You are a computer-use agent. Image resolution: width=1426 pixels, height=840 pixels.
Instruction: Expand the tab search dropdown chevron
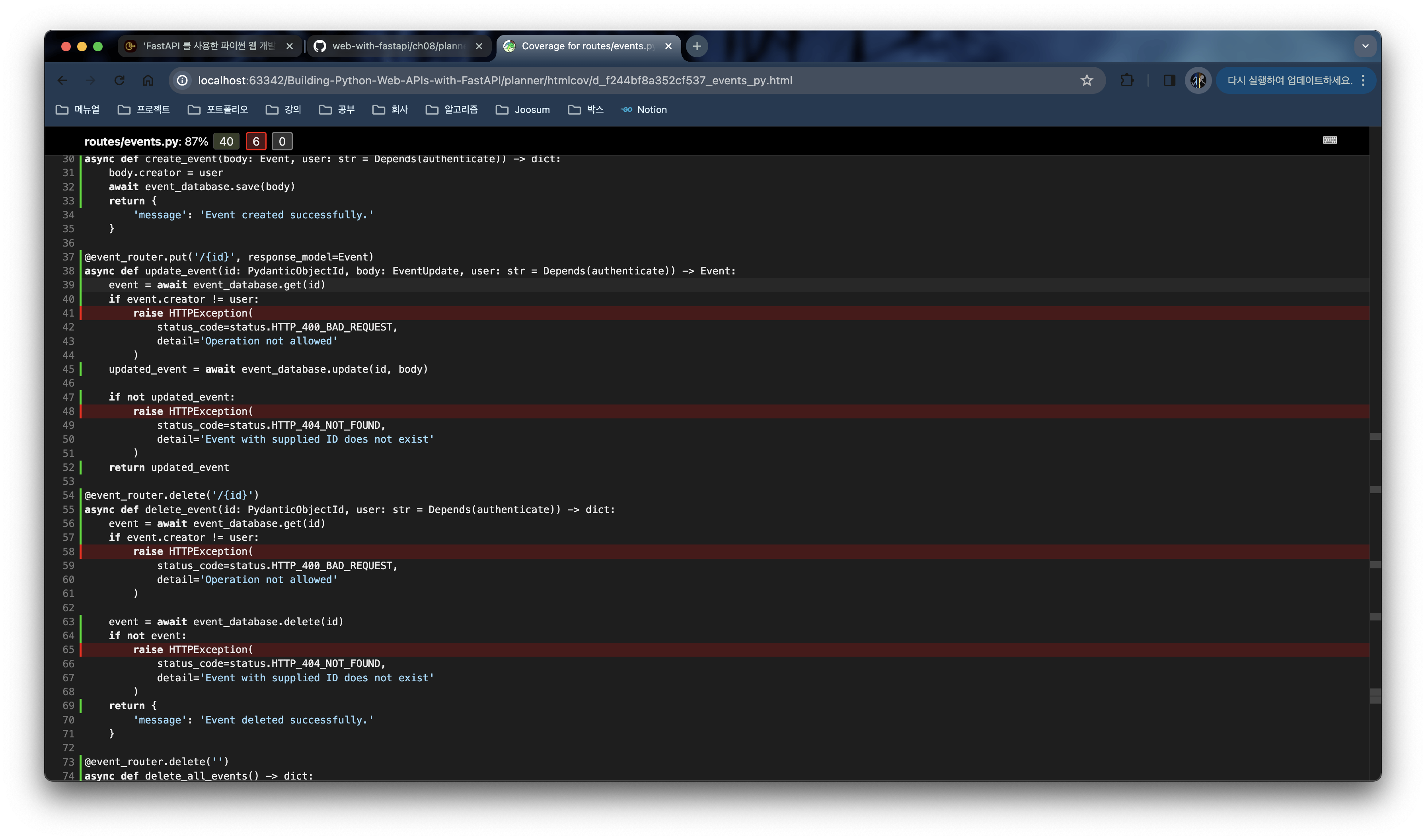[x=1365, y=46]
